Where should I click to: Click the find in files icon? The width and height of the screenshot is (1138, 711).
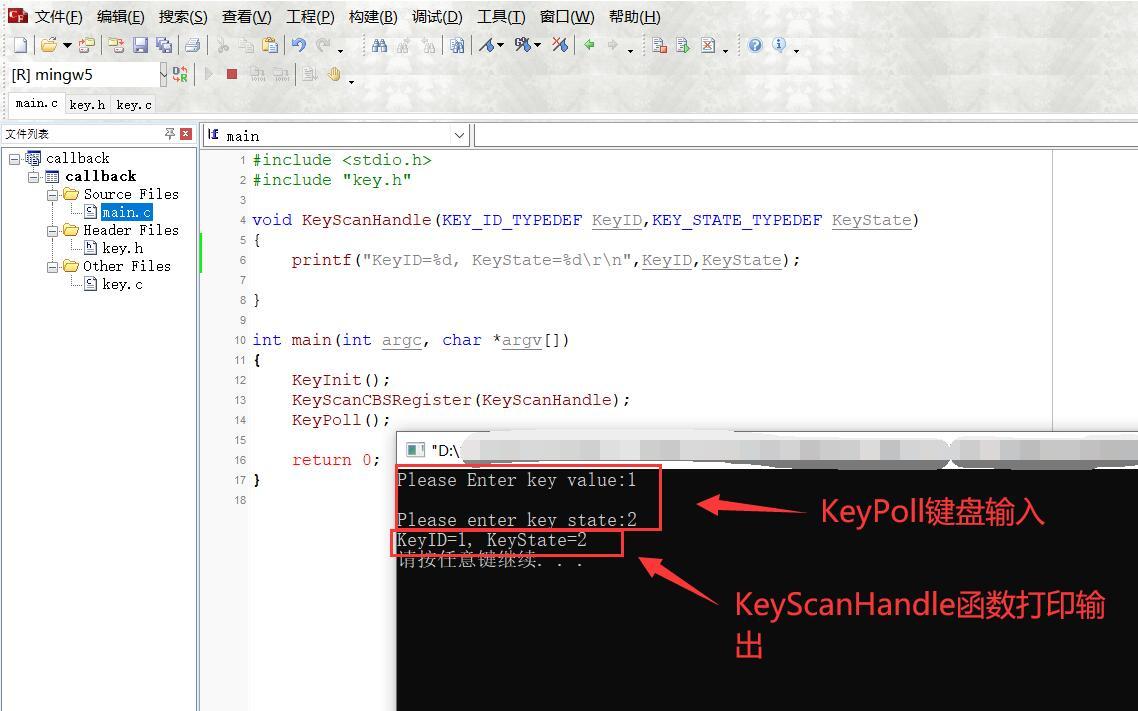coord(457,45)
